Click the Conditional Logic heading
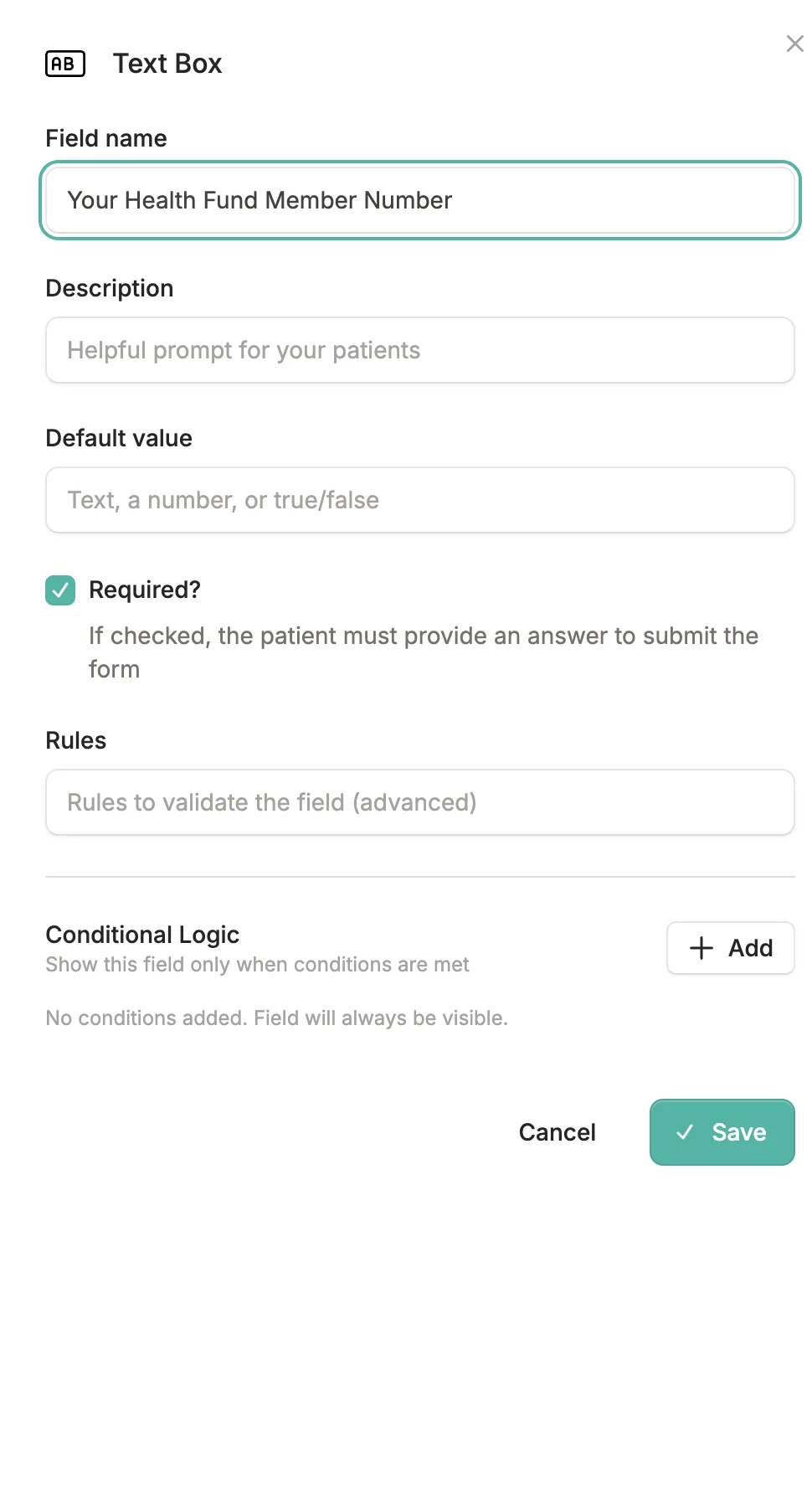Screen dimensions: 812x1494 click(142, 934)
